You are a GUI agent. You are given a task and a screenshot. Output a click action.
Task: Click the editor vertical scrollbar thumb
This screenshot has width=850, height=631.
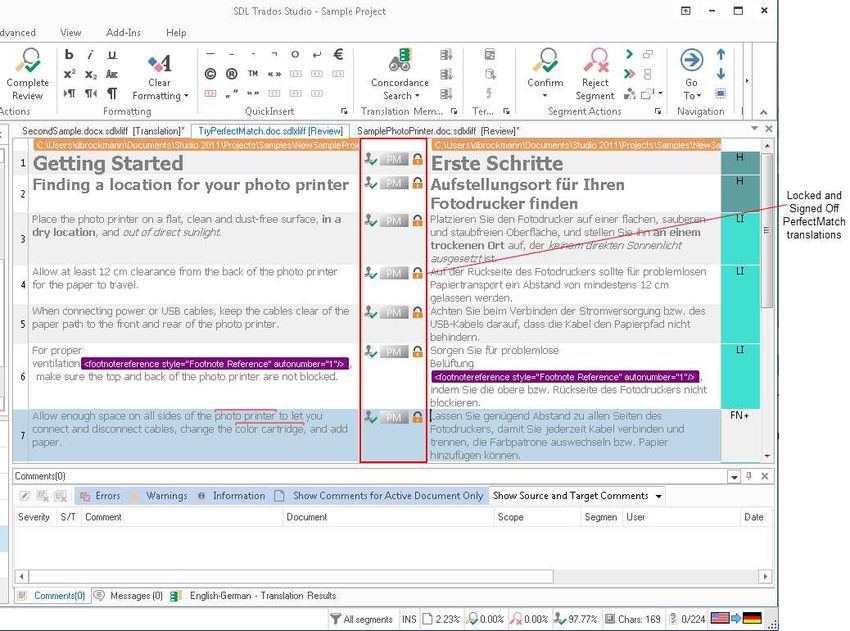(767, 230)
